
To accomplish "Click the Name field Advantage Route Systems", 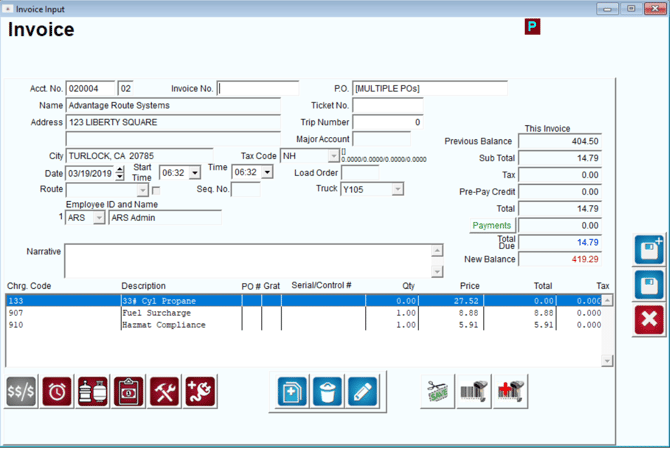I will point(173,106).
